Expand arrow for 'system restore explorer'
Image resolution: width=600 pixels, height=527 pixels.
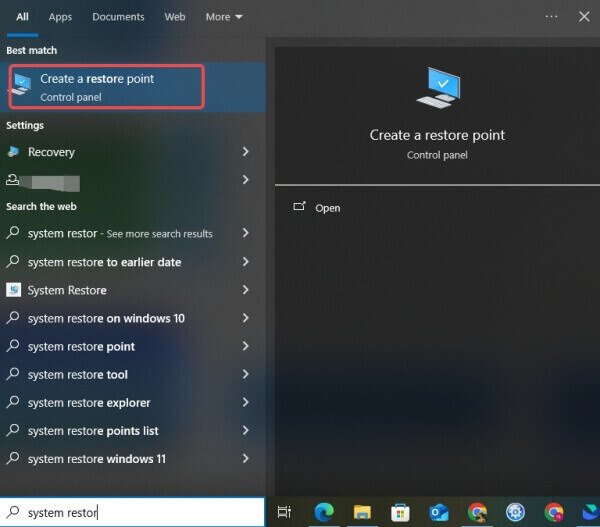[x=246, y=402]
